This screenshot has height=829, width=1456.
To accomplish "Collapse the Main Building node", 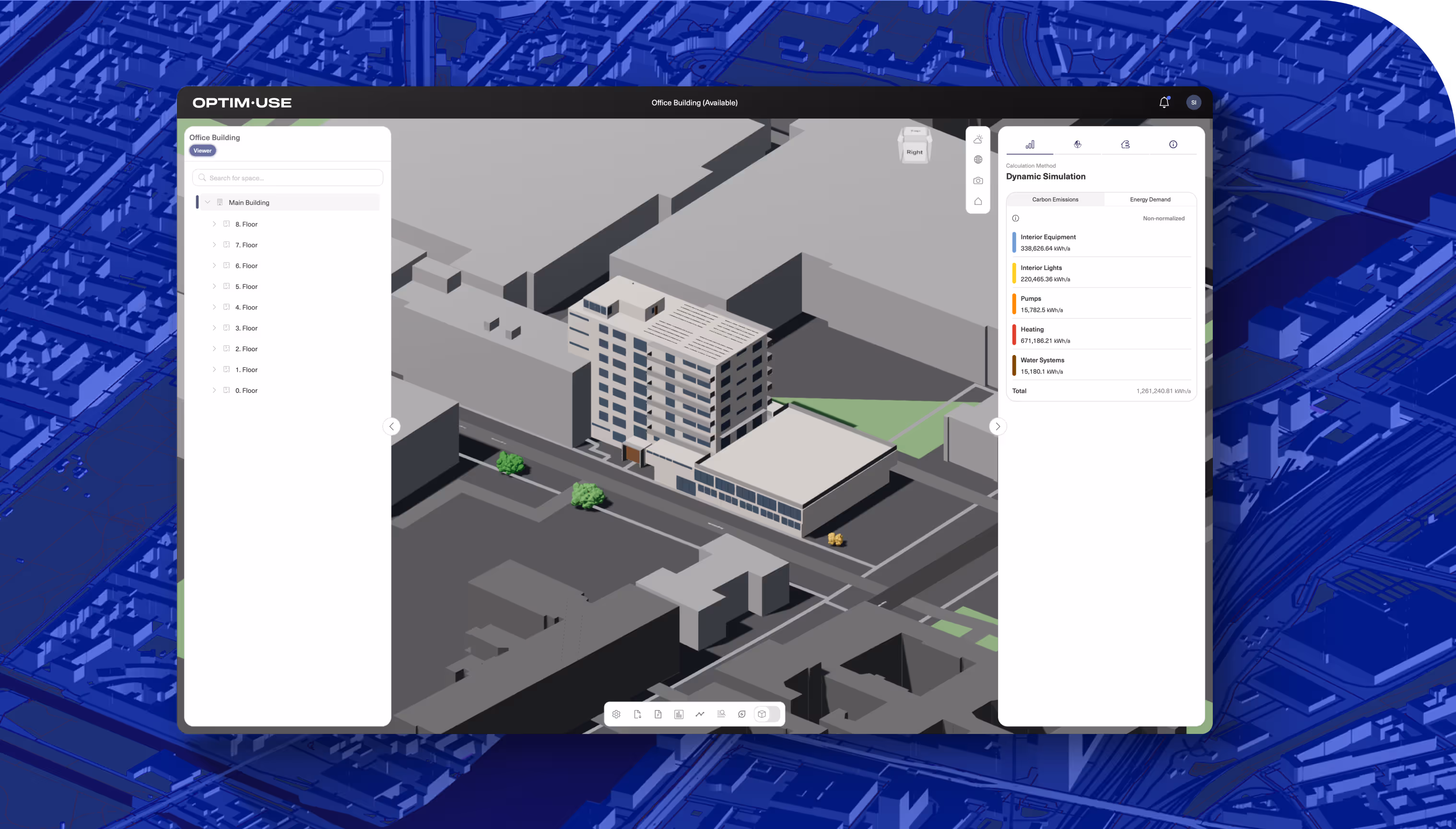I will click(x=208, y=202).
